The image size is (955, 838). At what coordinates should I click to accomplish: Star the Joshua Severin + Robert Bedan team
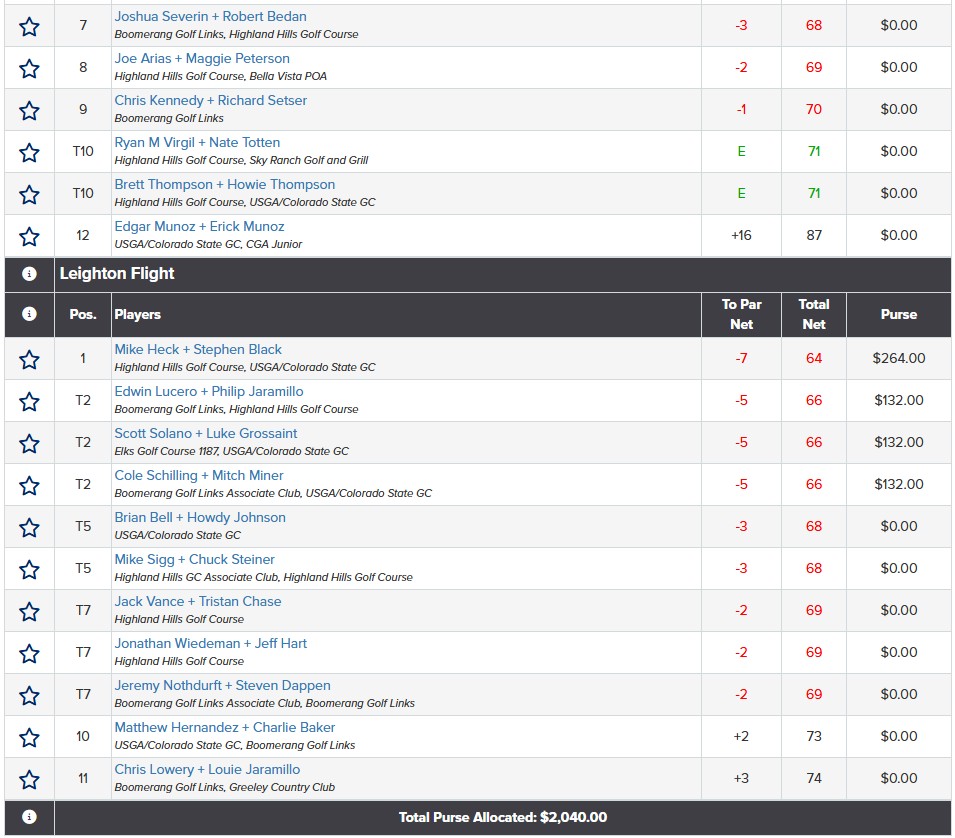click(x=29, y=26)
